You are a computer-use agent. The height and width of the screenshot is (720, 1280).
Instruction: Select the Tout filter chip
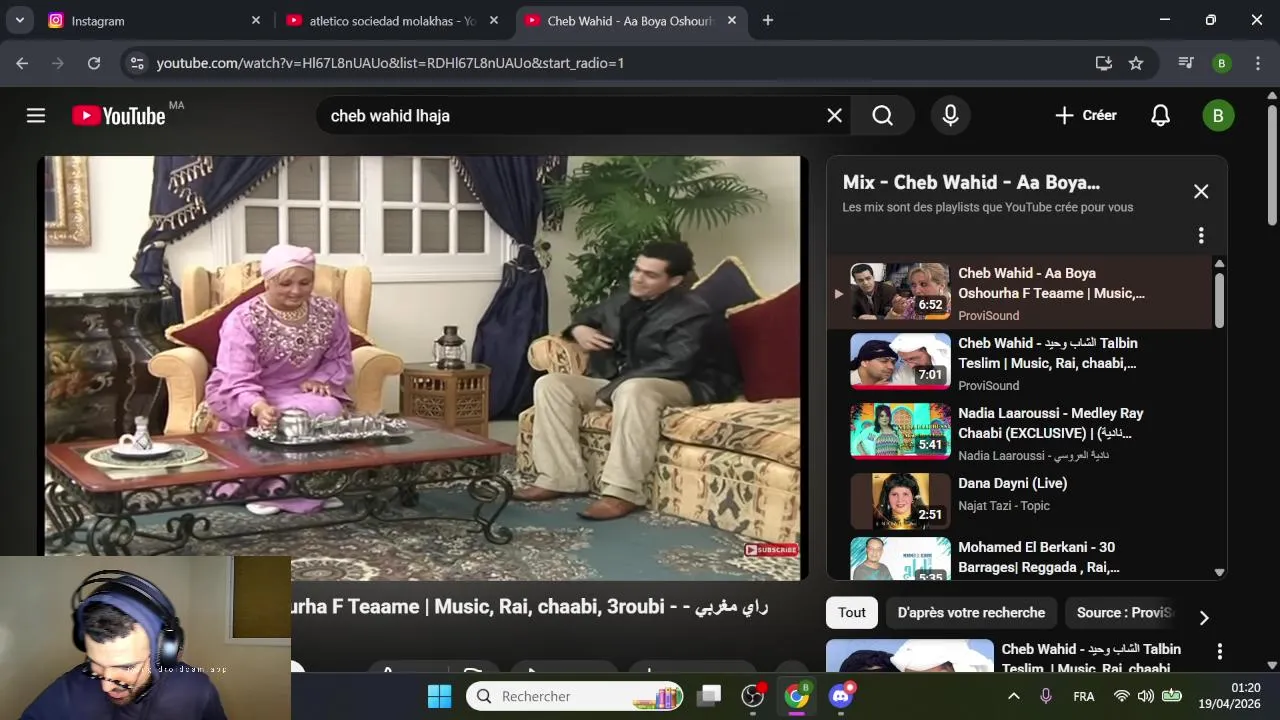pos(852,613)
